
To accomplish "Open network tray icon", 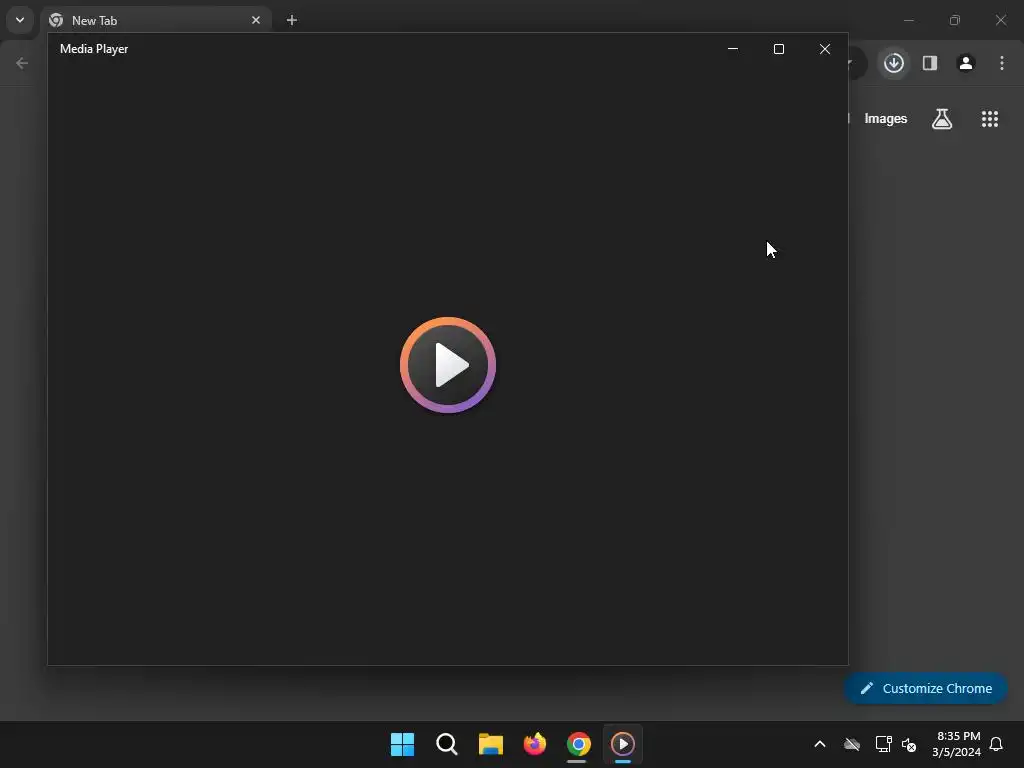I will (883, 744).
